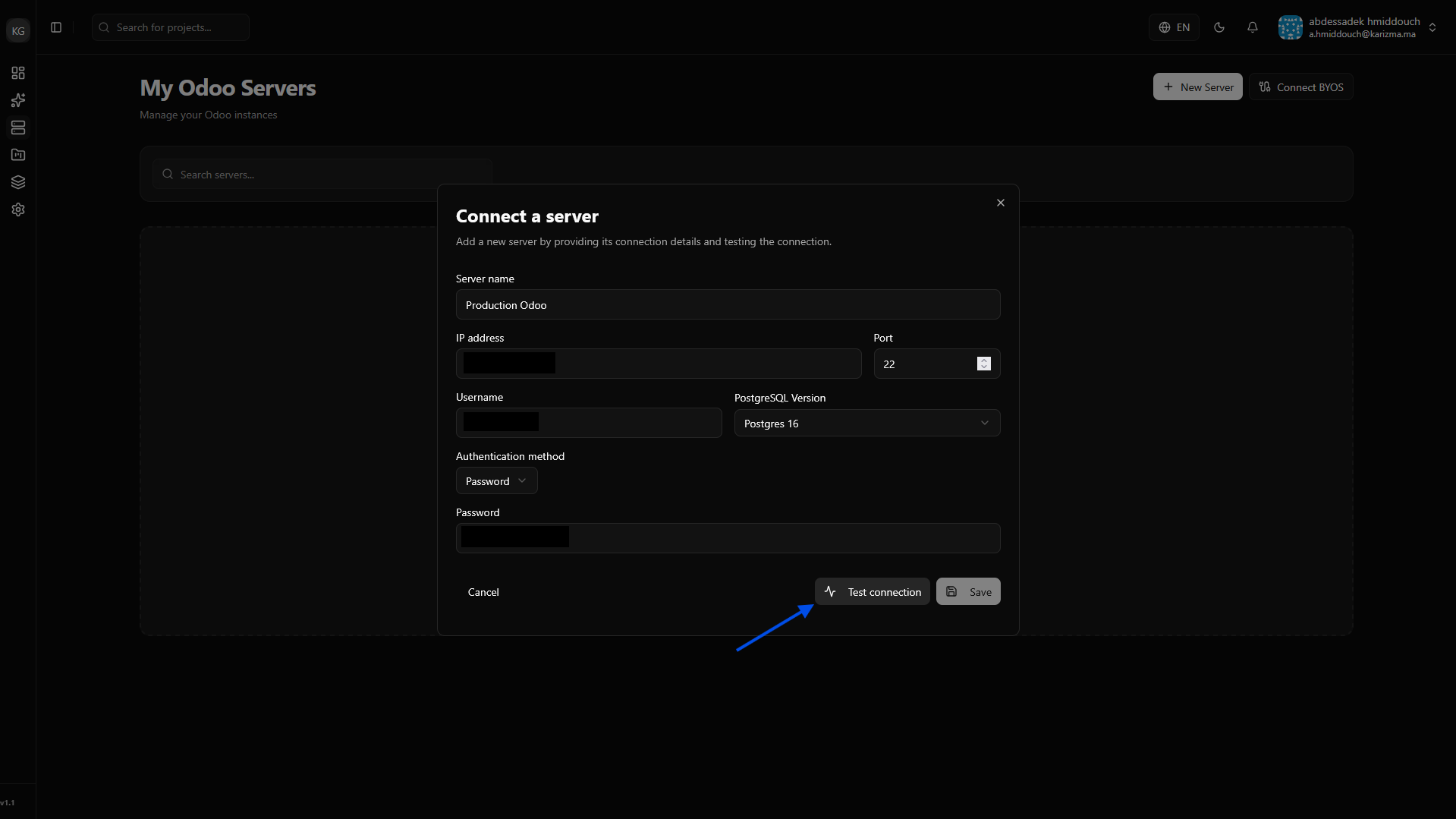Open the layers stack icon in sidebar
This screenshot has width=1456, height=819.
click(x=18, y=182)
